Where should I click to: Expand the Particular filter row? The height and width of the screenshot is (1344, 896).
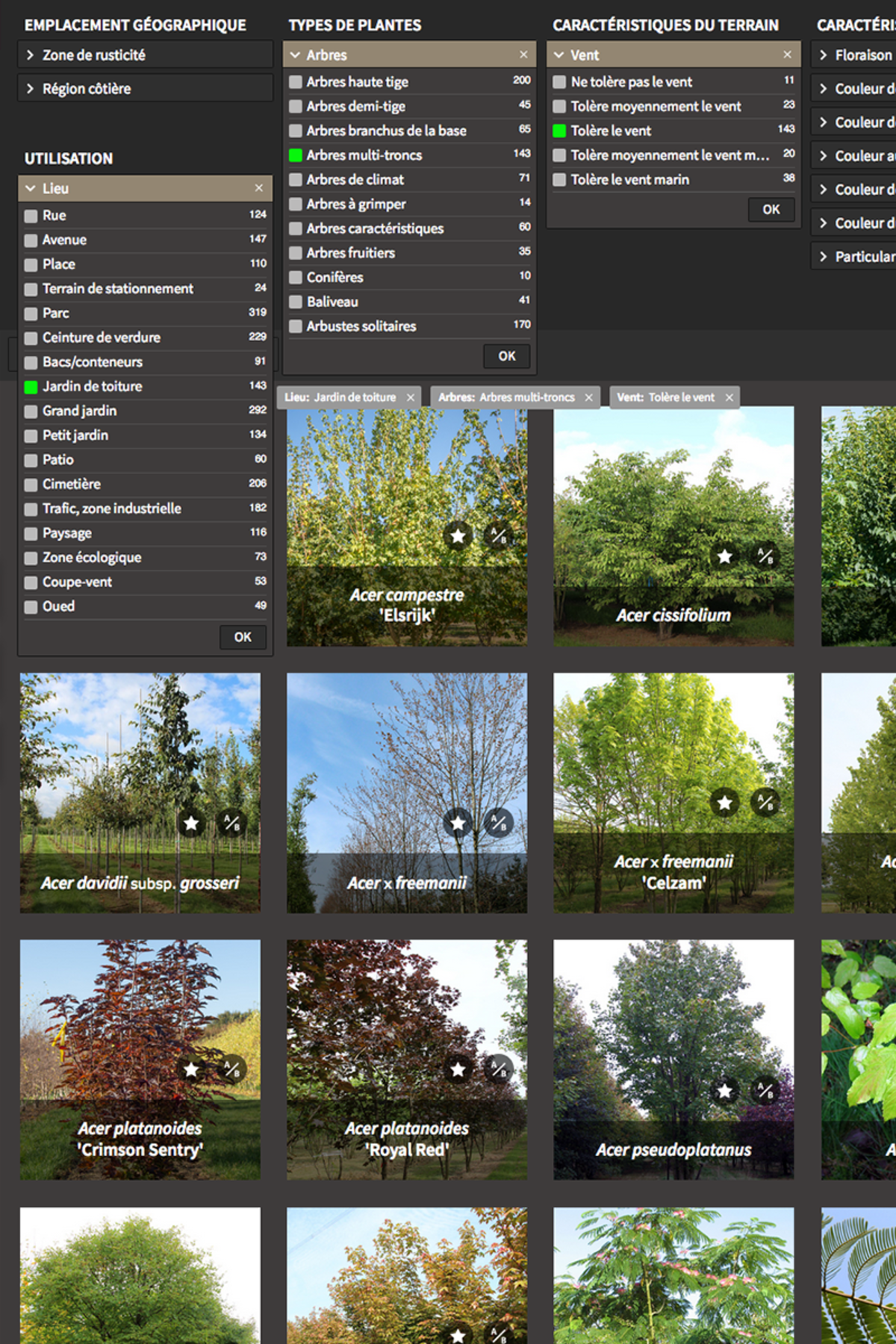853,256
